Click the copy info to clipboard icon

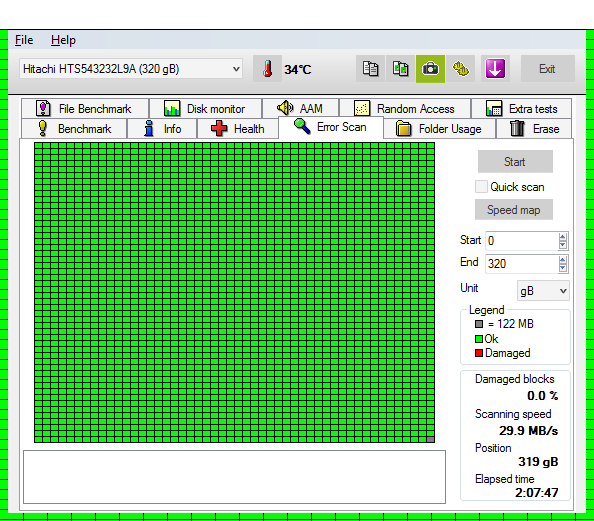click(370, 69)
